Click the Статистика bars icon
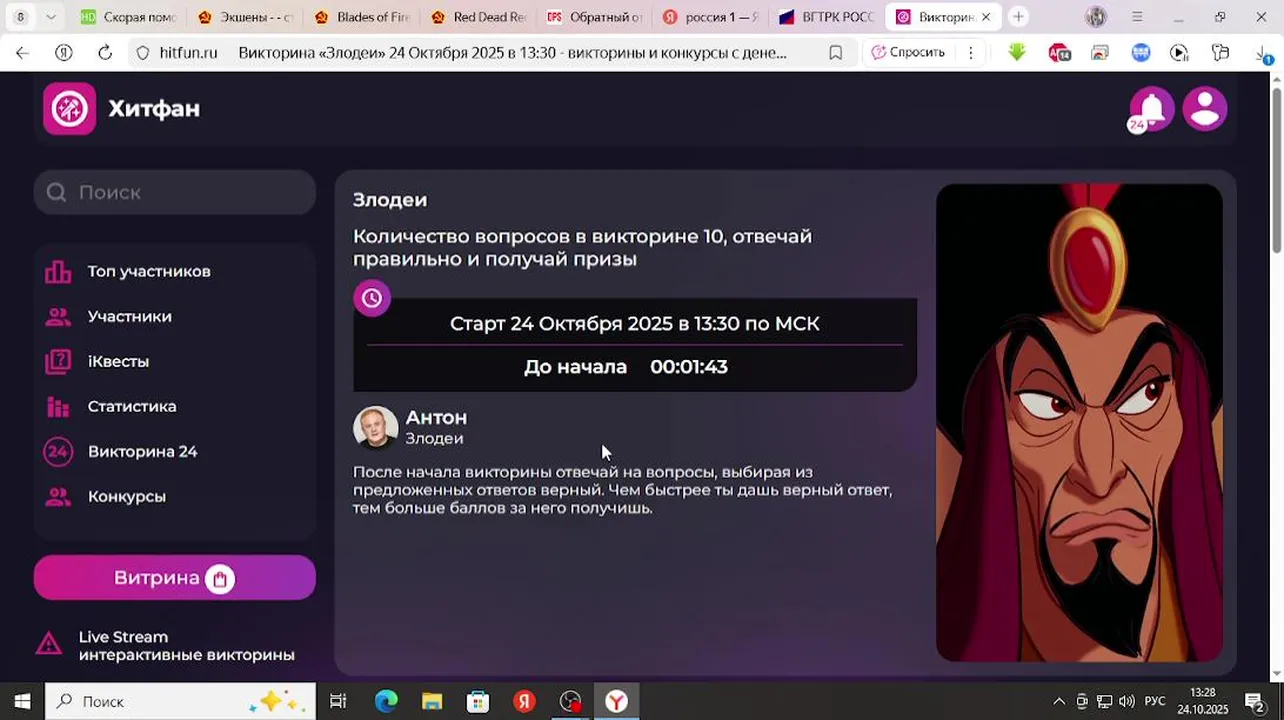This screenshot has height=720, width=1284. (x=58, y=406)
